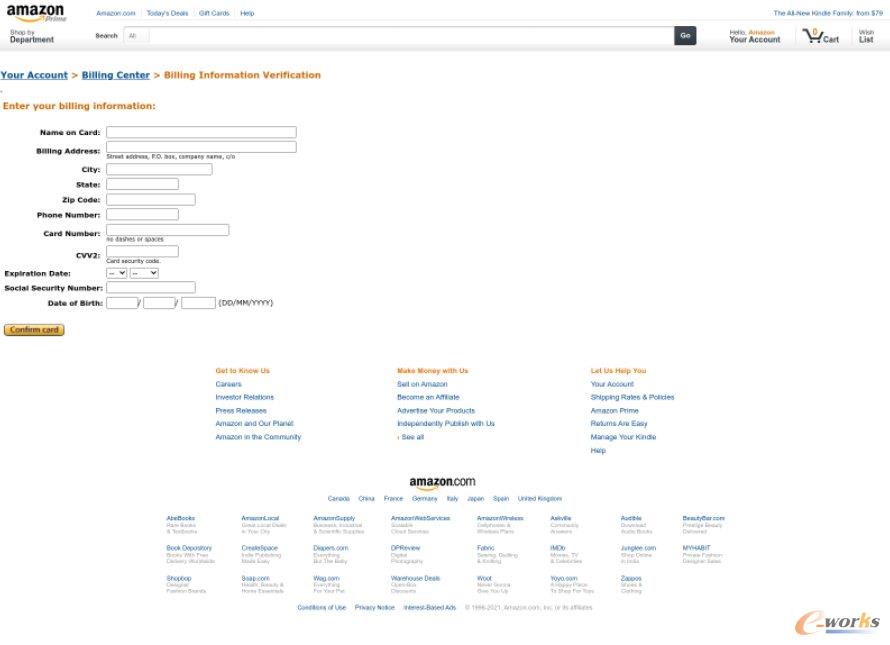Open Amazon and Our Planet link
Screen dimensions: 890x645
[x=254, y=424]
